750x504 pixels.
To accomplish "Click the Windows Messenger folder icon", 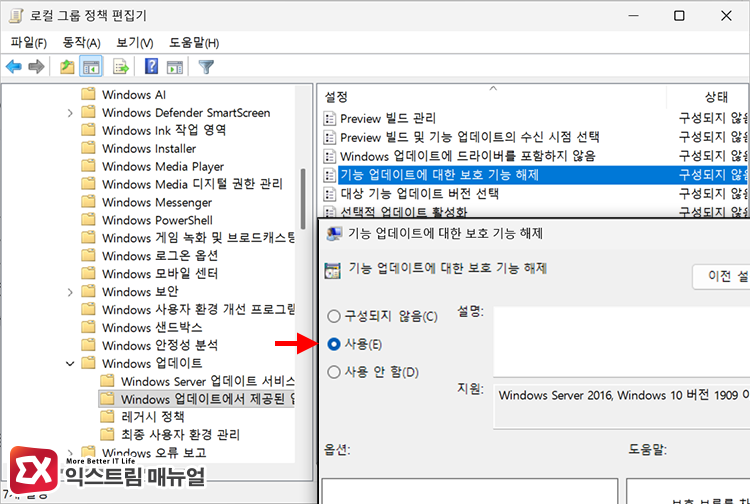I will point(88,202).
